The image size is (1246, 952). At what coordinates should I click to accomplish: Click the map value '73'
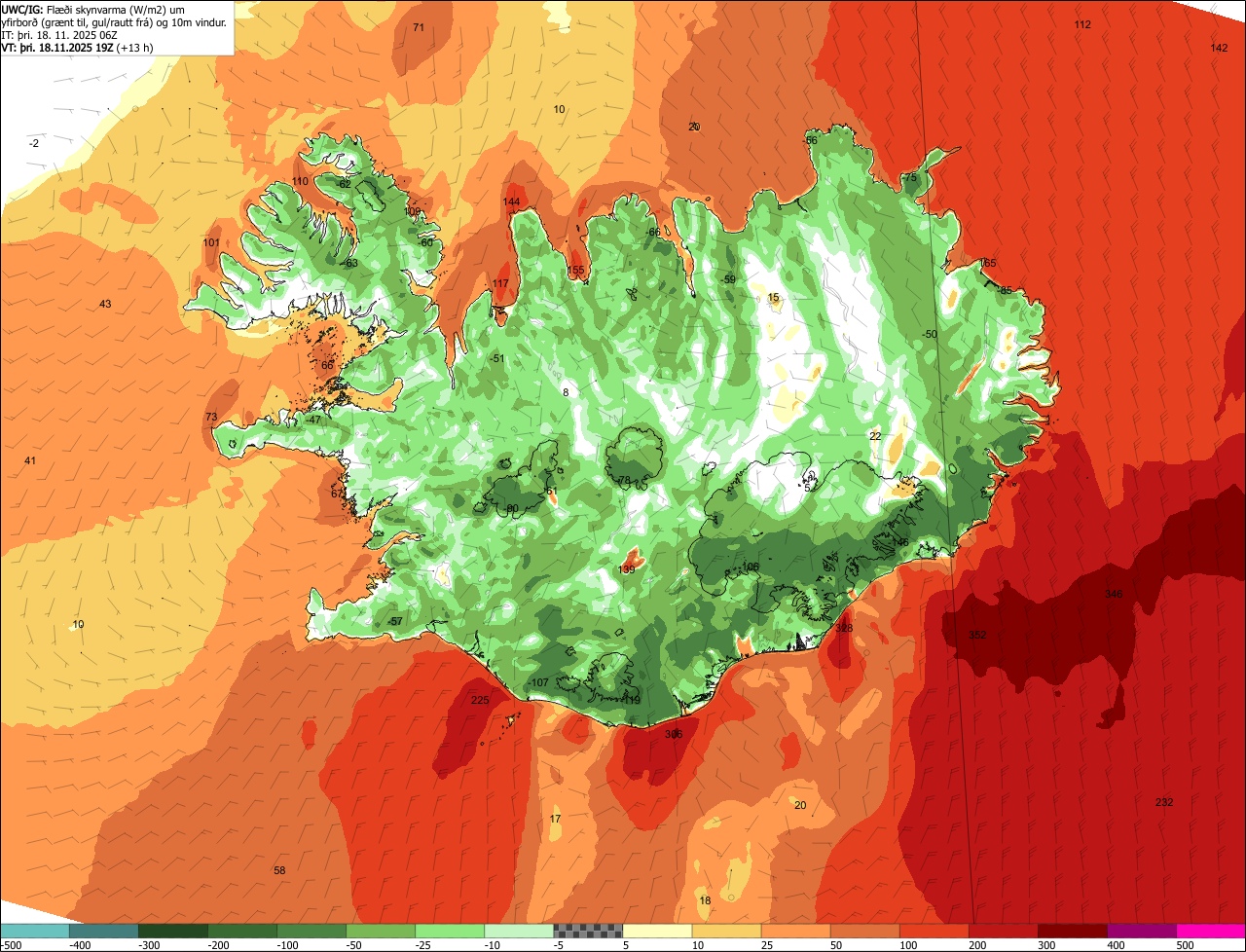[x=211, y=418]
